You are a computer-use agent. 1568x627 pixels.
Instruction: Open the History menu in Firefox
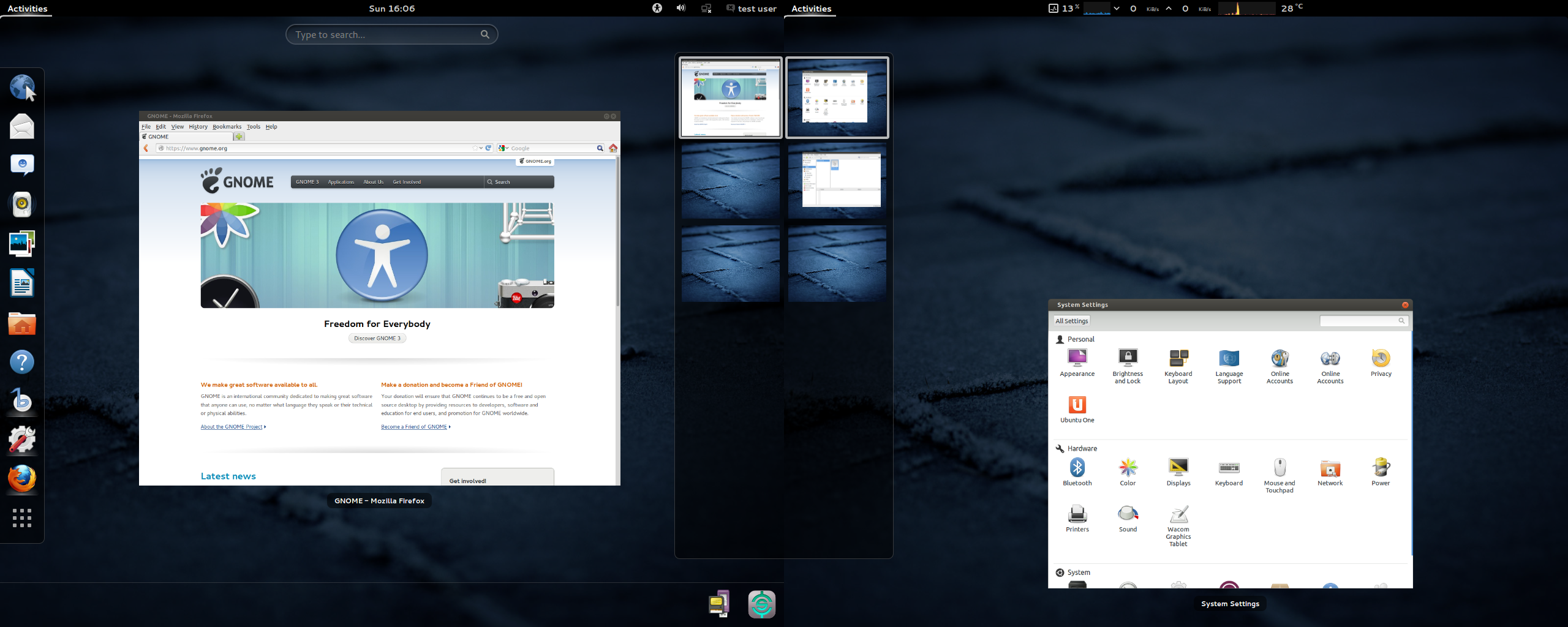click(x=198, y=127)
